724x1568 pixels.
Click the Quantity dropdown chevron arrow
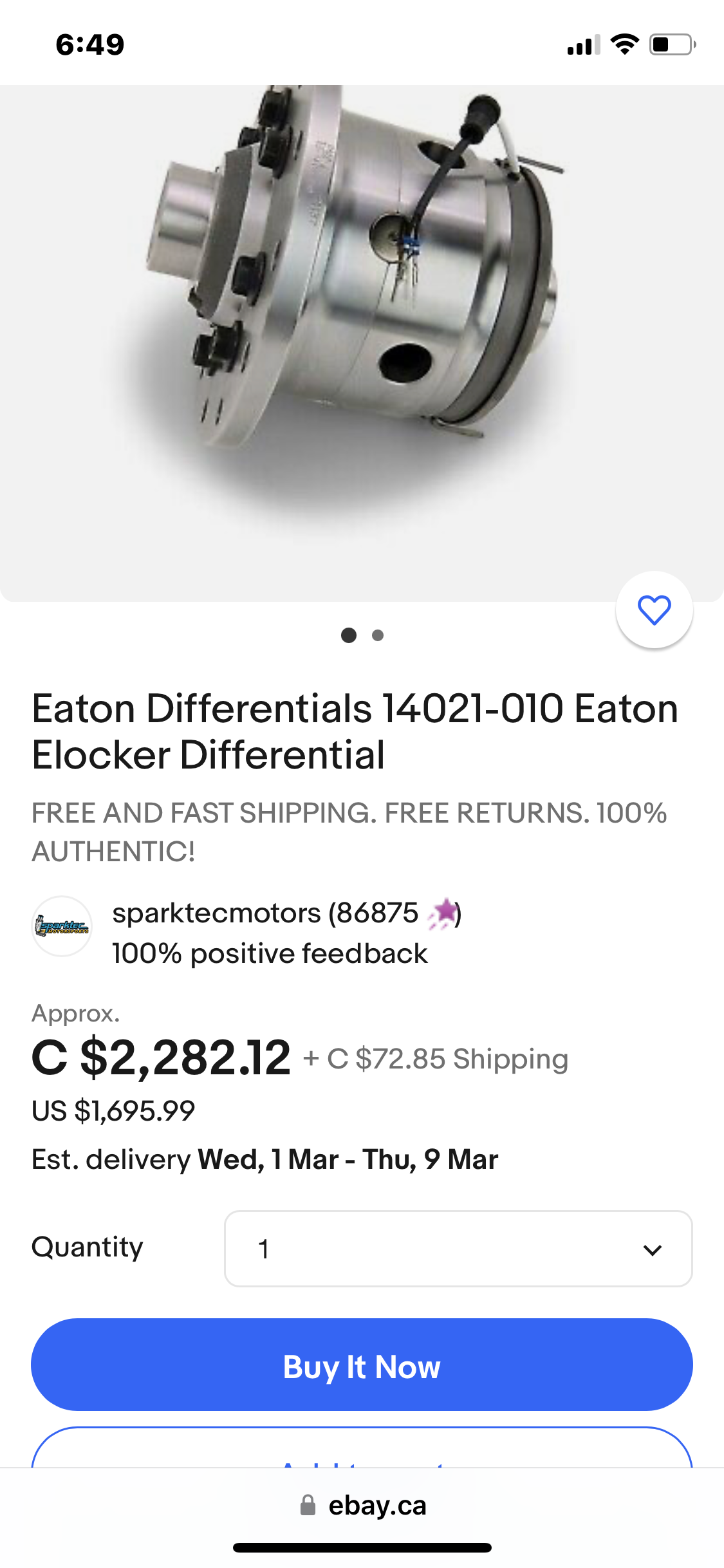click(x=653, y=1250)
